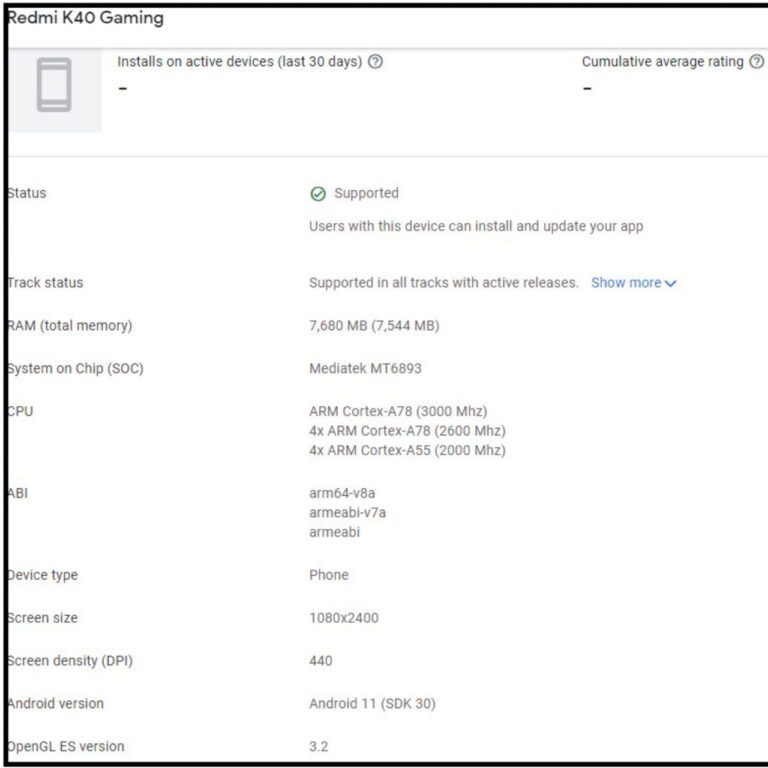This screenshot has height=768, width=768.
Task: Click the OpenGL ES version 3.2 value
Action: (319, 746)
